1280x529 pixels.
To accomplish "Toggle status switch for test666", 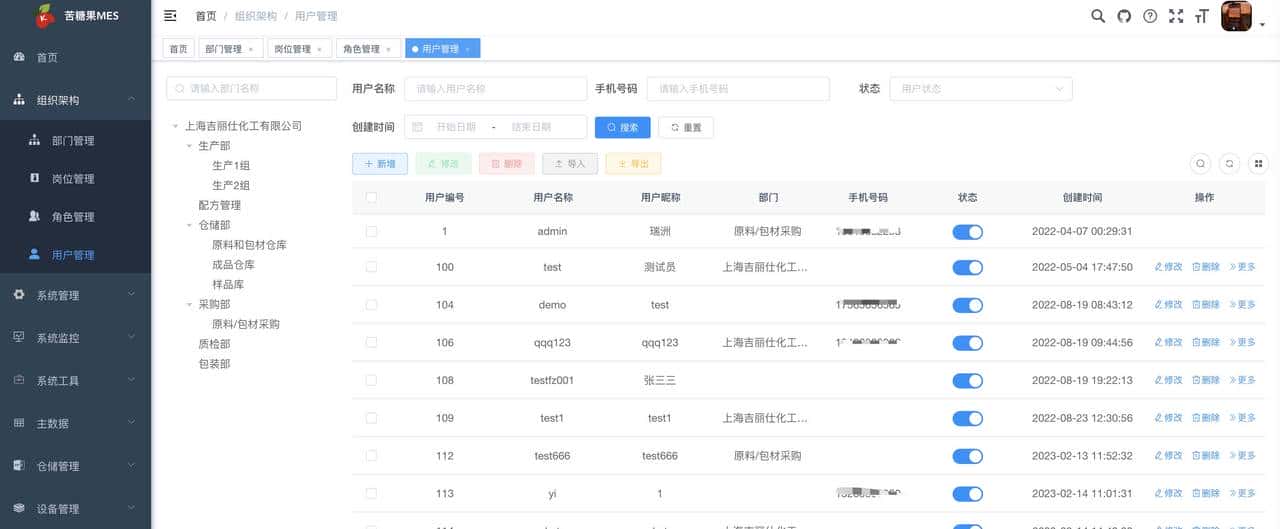I will (967, 456).
